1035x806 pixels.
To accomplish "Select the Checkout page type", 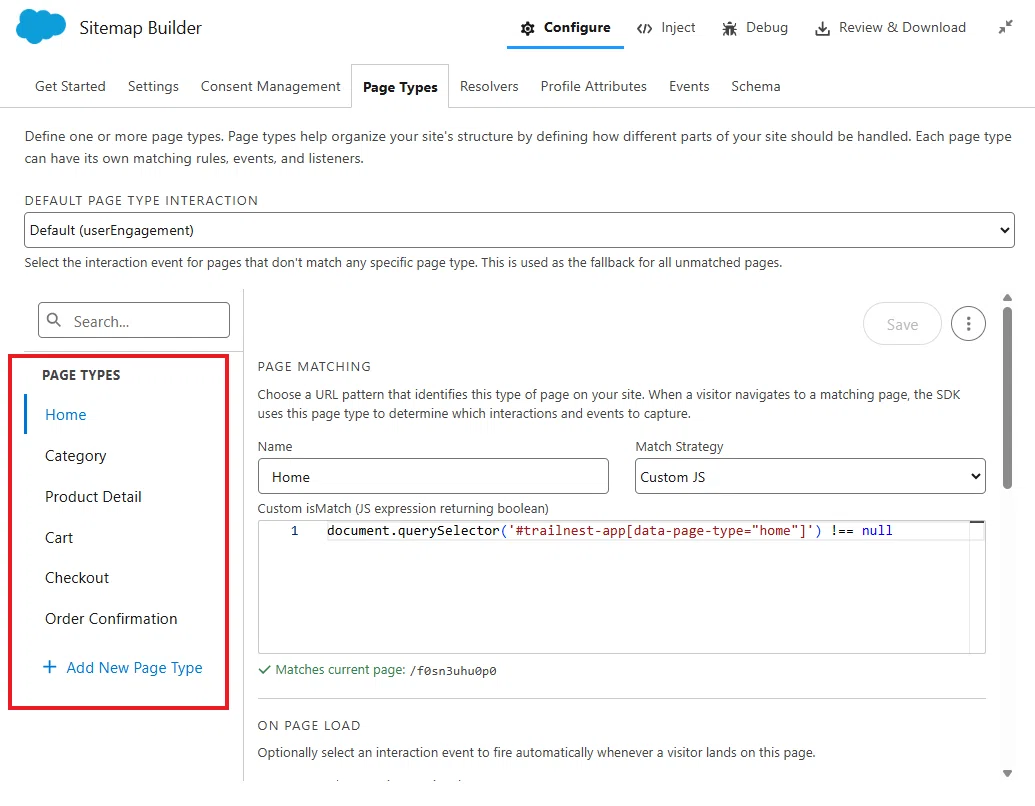I will pyautogui.click(x=77, y=578).
